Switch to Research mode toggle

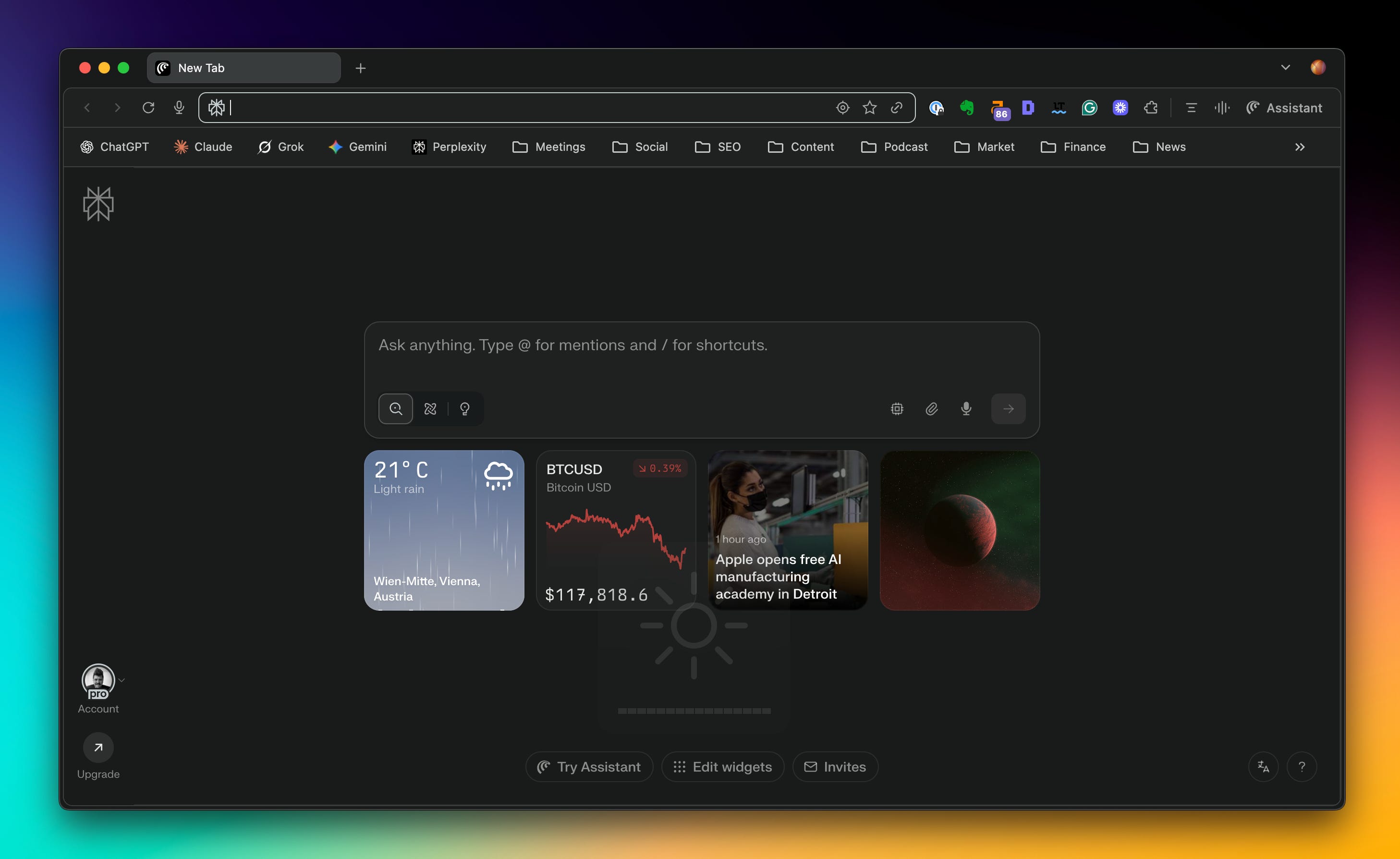point(430,409)
